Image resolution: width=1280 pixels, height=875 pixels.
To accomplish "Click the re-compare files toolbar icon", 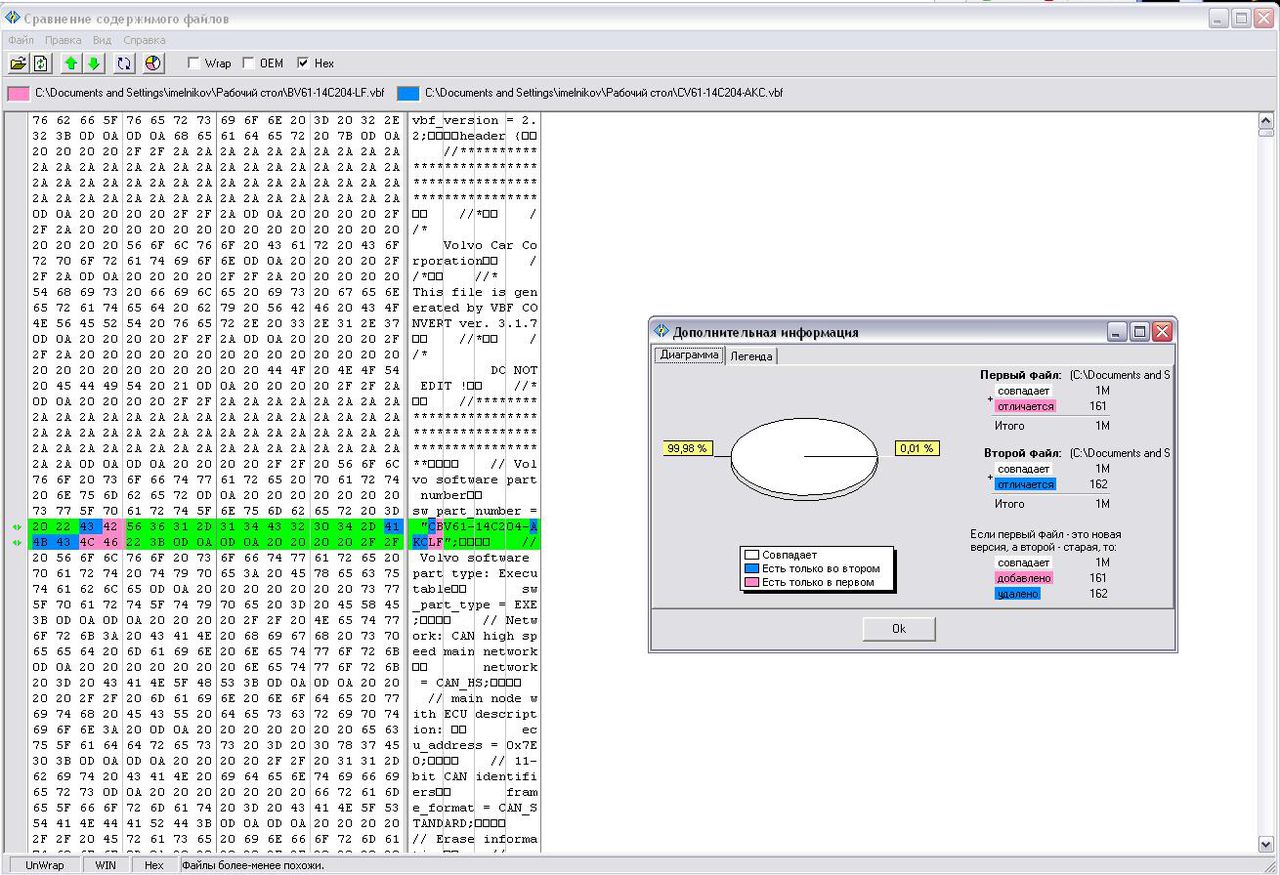I will 40,63.
